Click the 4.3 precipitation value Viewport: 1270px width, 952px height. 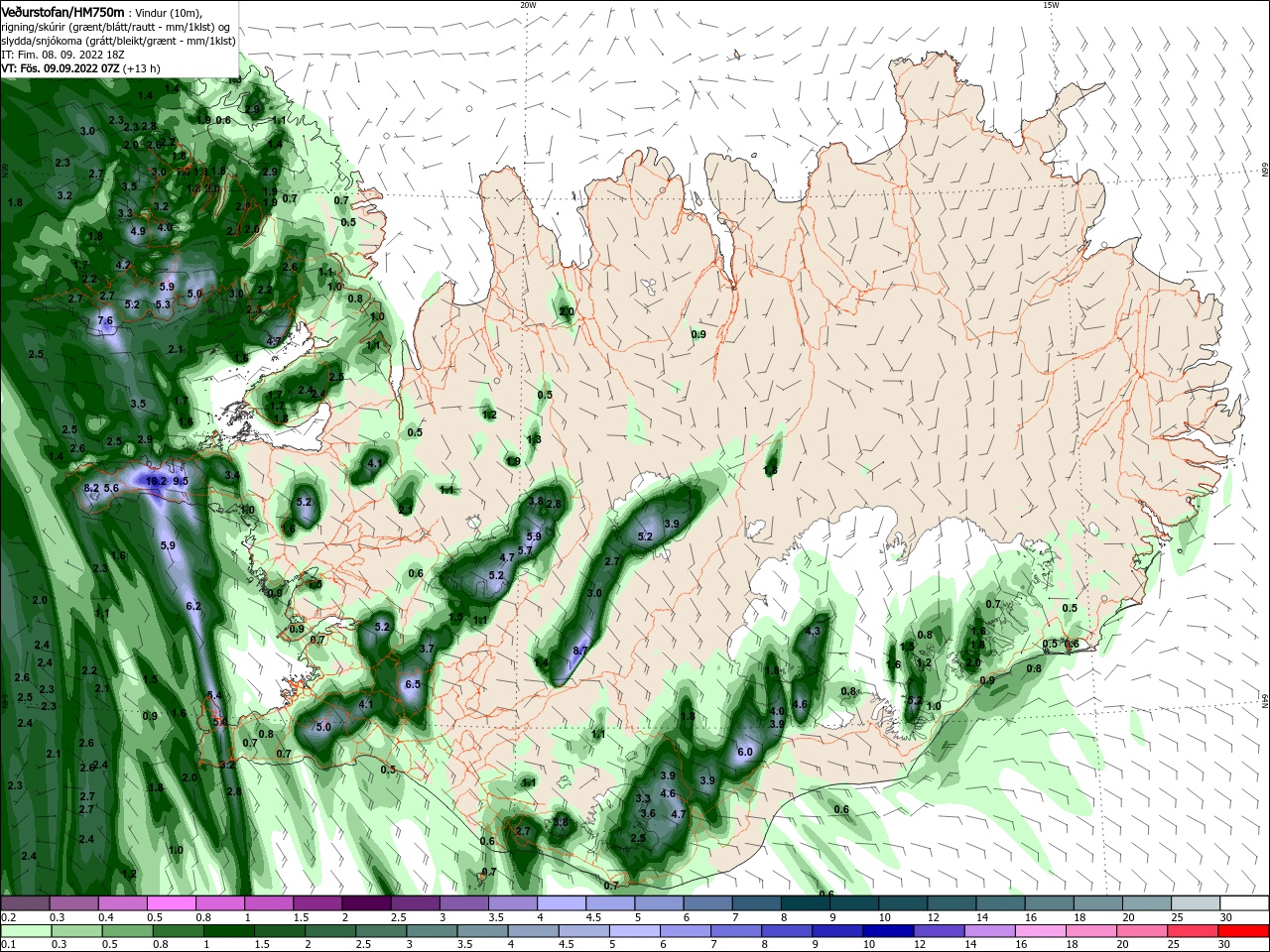tap(815, 631)
